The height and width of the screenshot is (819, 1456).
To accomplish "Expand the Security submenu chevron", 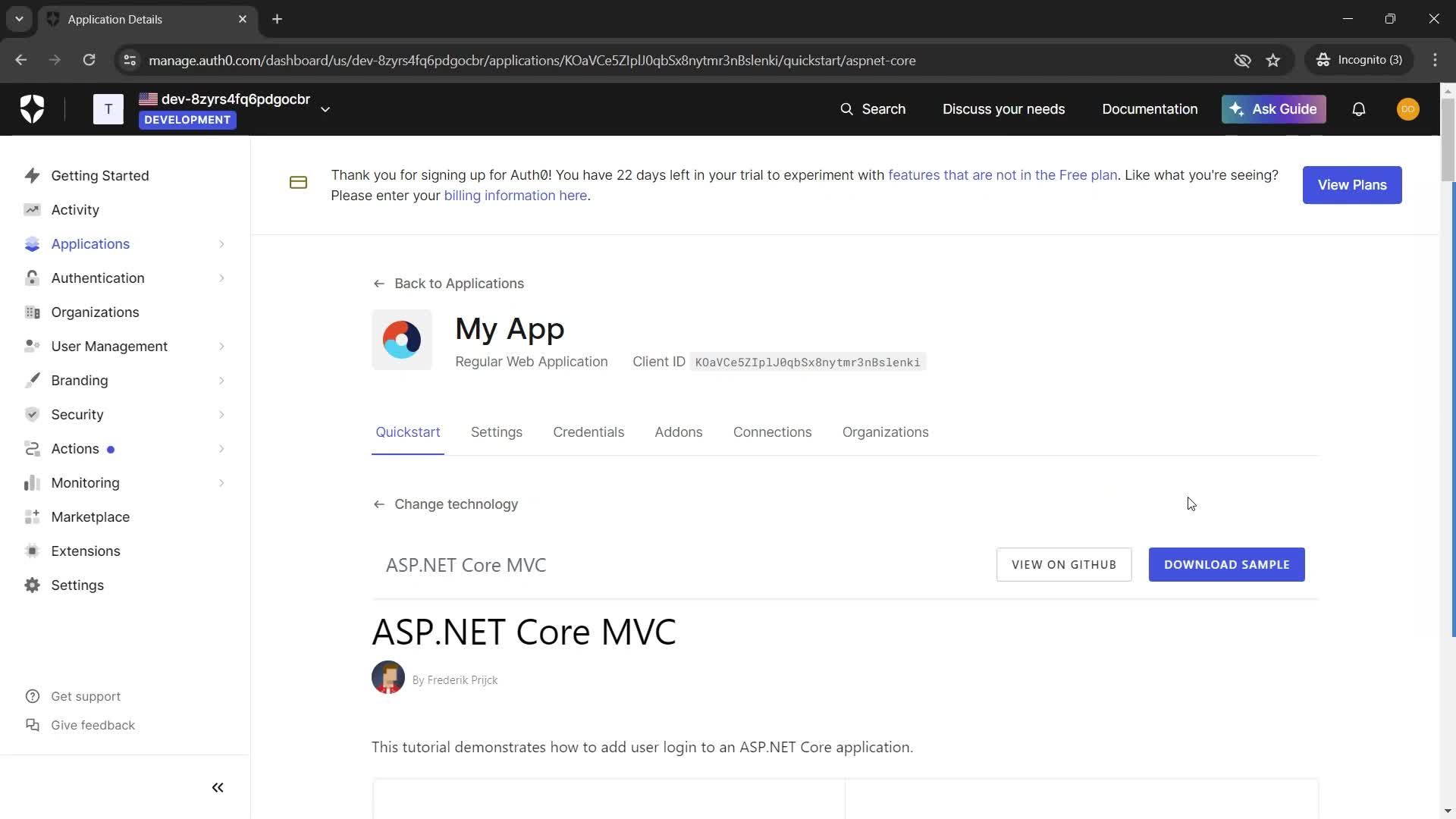I will 221,415.
